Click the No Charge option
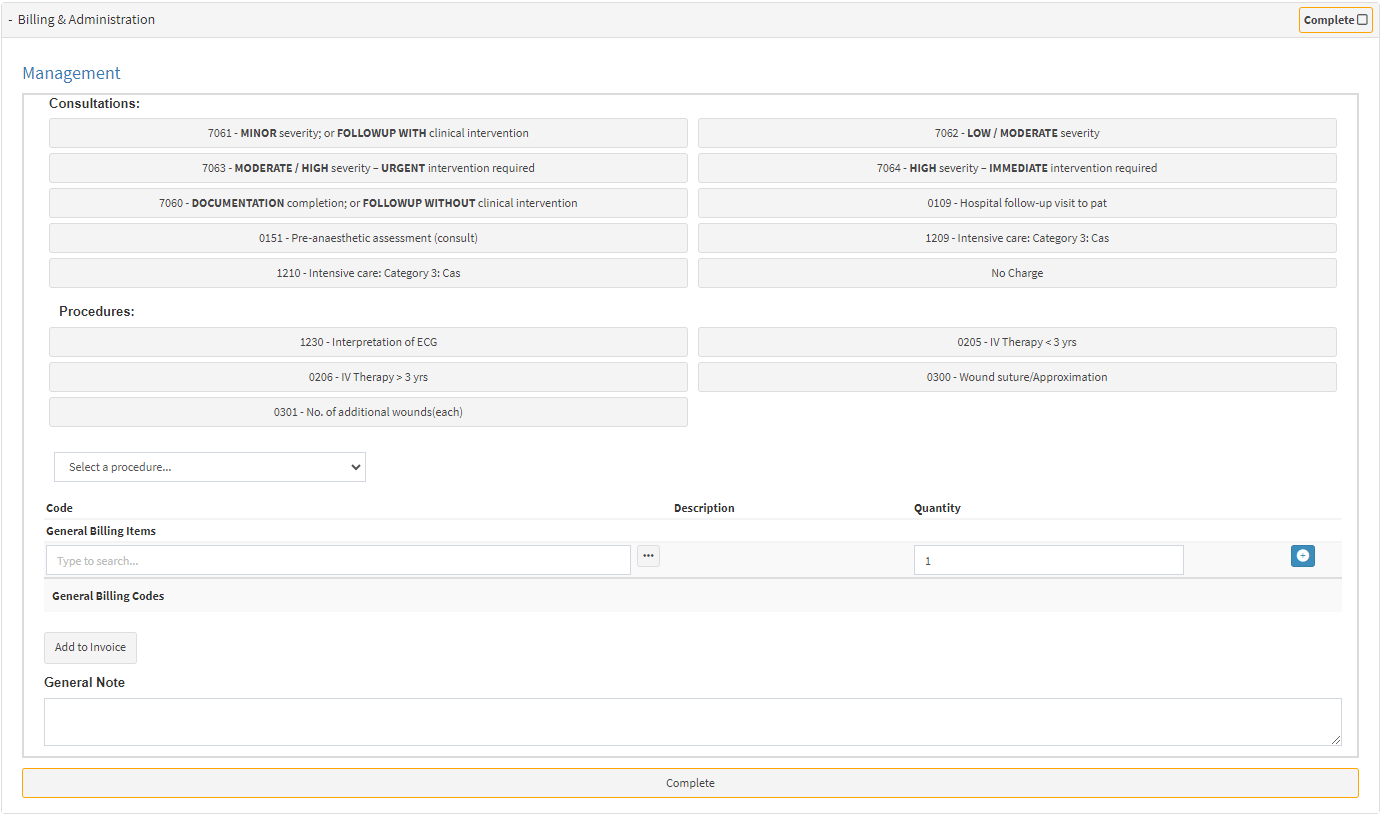The image size is (1383, 816). pos(1017,273)
